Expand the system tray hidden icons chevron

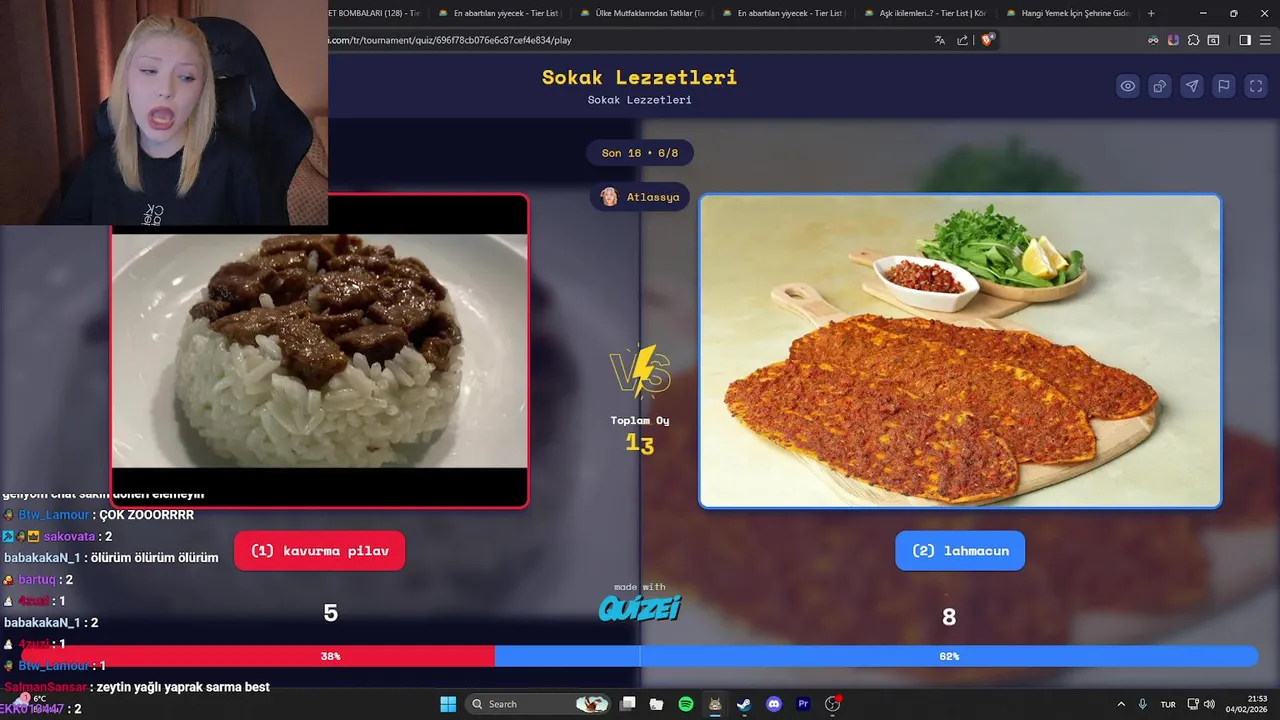point(1120,704)
